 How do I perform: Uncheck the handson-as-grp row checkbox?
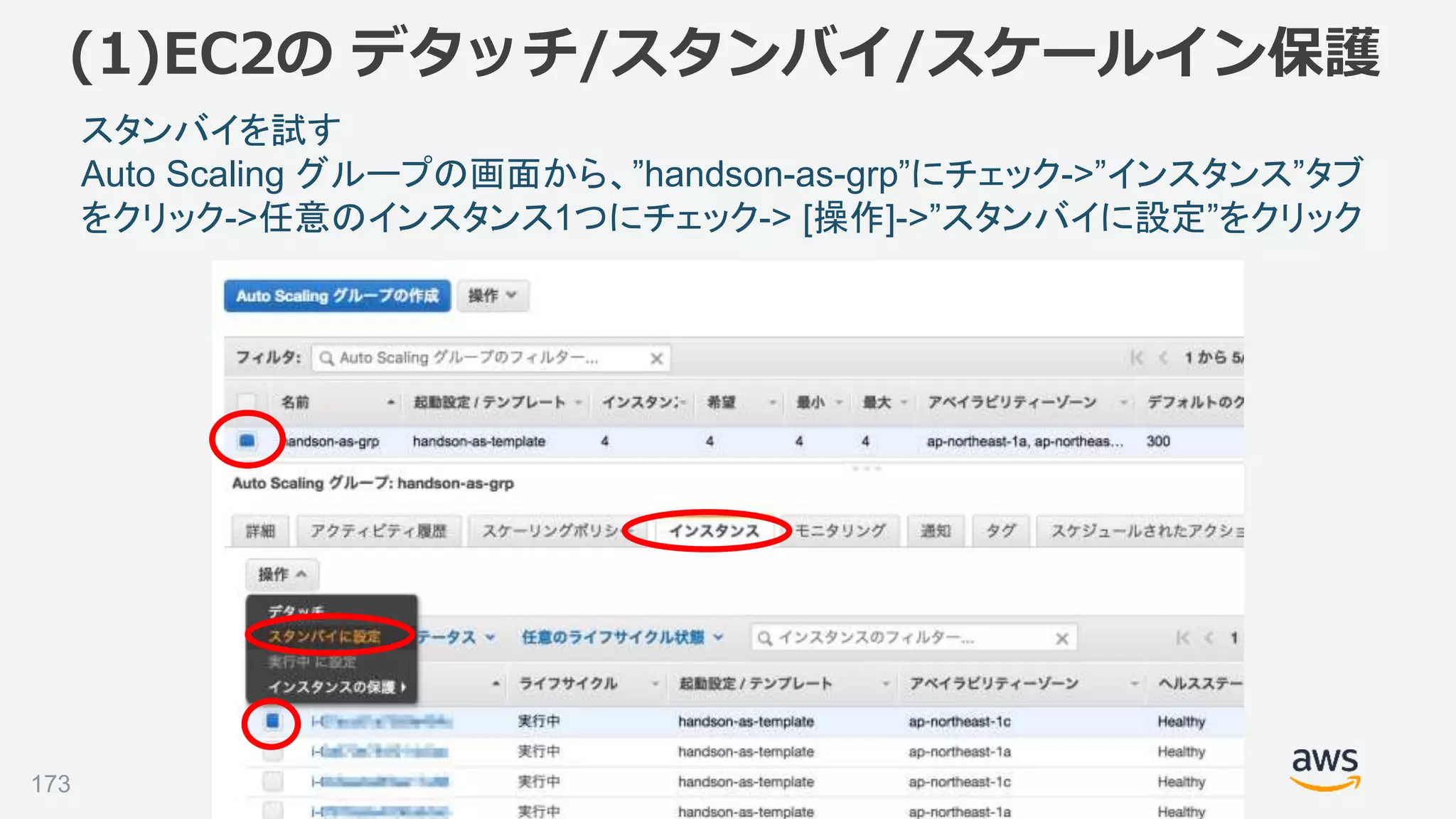pyautogui.click(x=247, y=441)
